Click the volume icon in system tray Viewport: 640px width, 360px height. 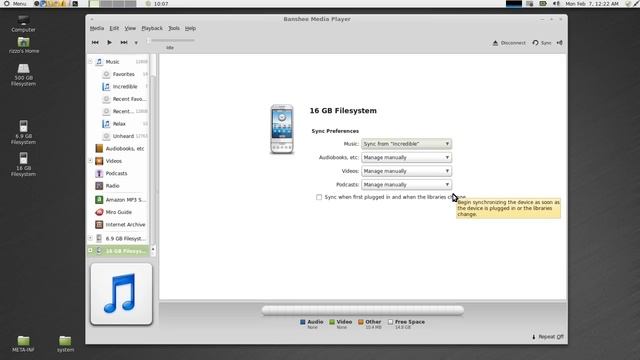pyautogui.click(x=556, y=3)
